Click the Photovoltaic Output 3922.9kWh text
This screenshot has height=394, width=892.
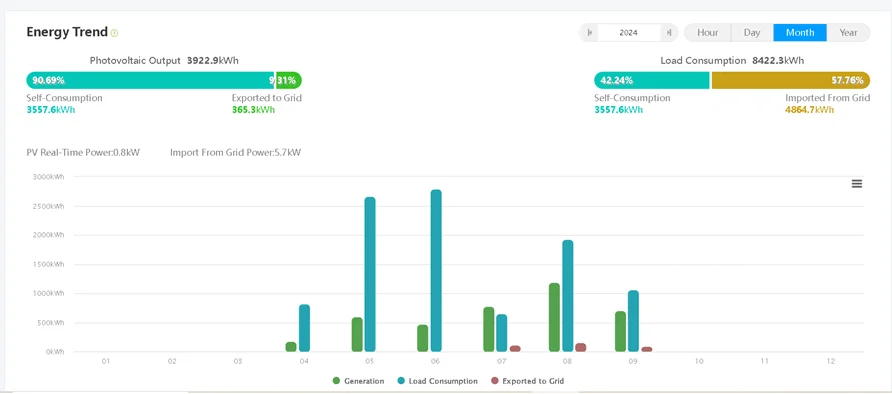coord(164,60)
